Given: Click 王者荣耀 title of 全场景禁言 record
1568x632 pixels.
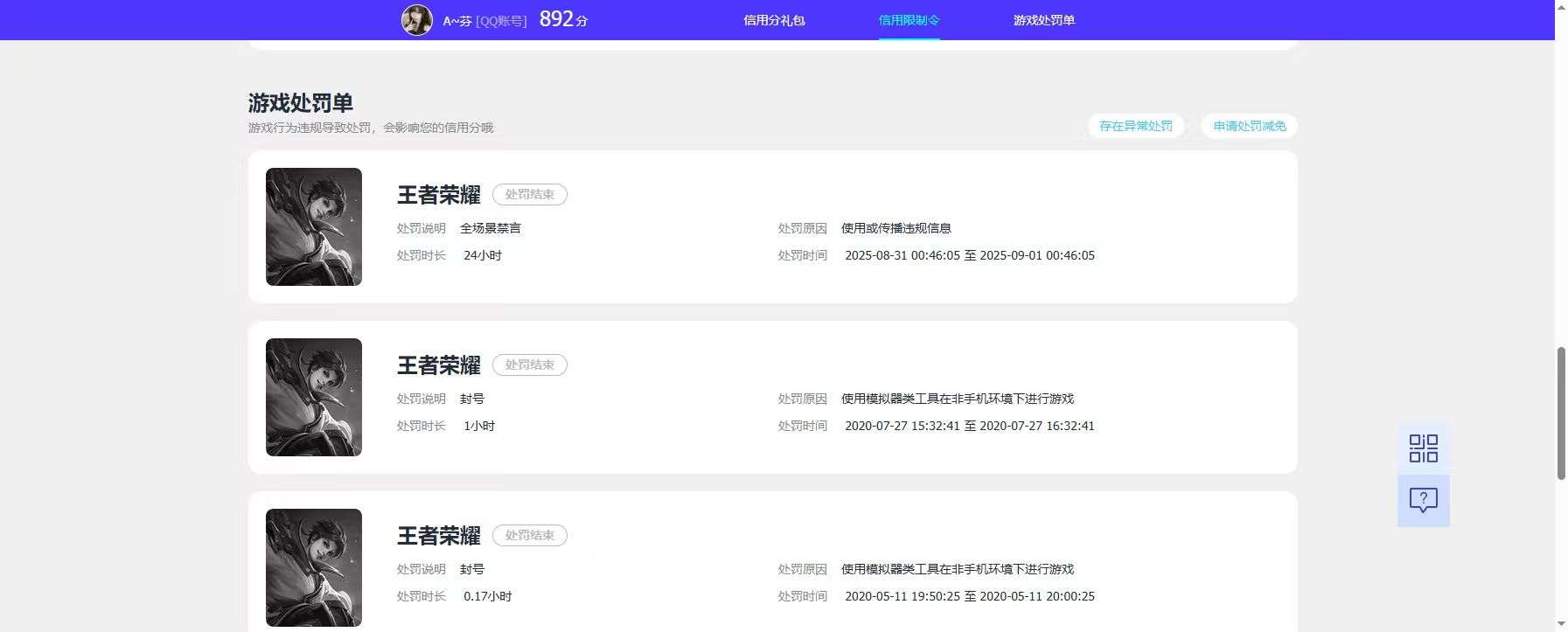Looking at the screenshot, I should pos(439,194).
